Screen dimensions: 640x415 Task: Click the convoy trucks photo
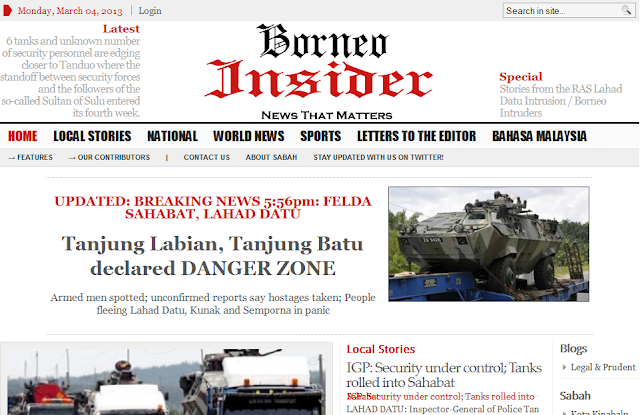[167, 382]
